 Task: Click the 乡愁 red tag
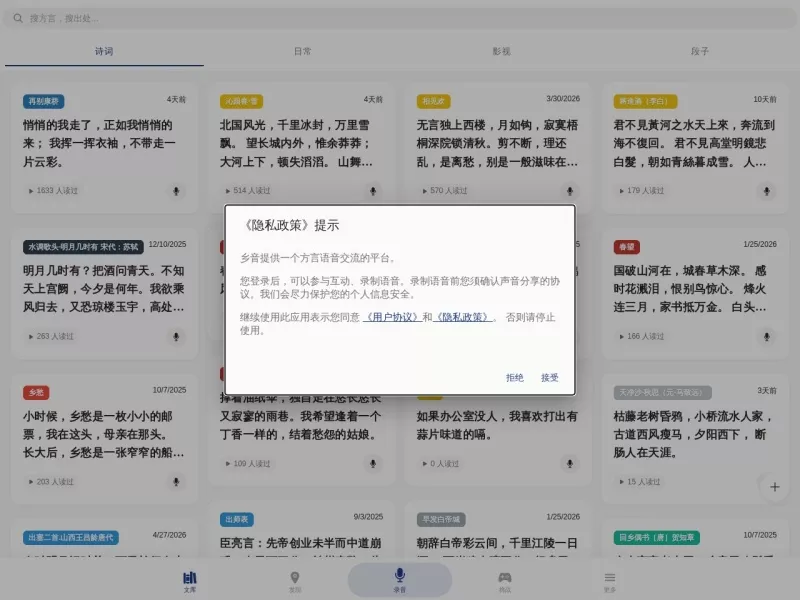pyautogui.click(x=36, y=392)
